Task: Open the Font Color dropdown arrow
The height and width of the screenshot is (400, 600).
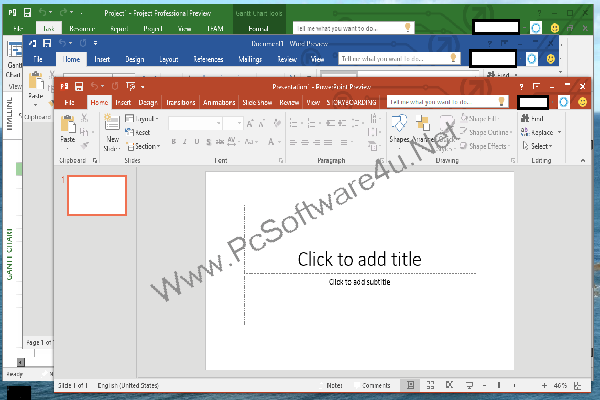Action: 280,142
